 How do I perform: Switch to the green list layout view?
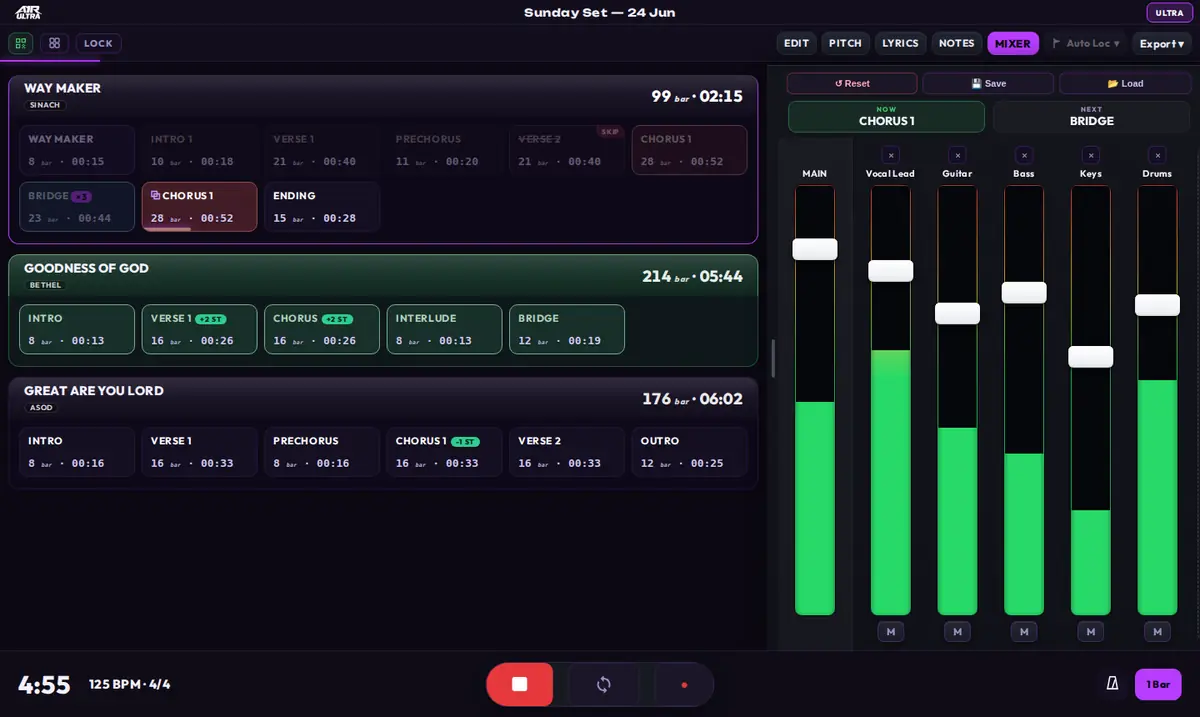[x=21, y=43]
